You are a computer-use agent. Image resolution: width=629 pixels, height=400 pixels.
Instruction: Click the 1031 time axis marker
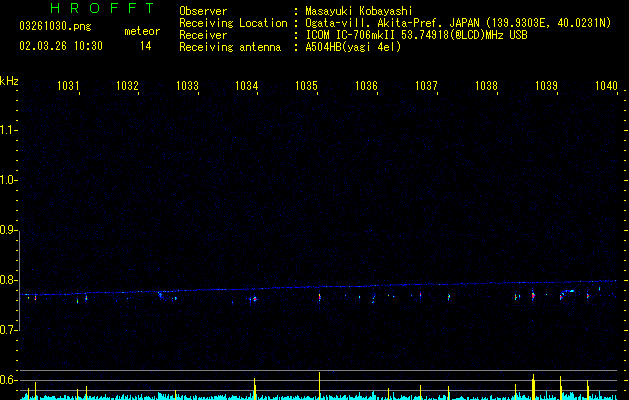pyautogui.click(x=68, y=86)
